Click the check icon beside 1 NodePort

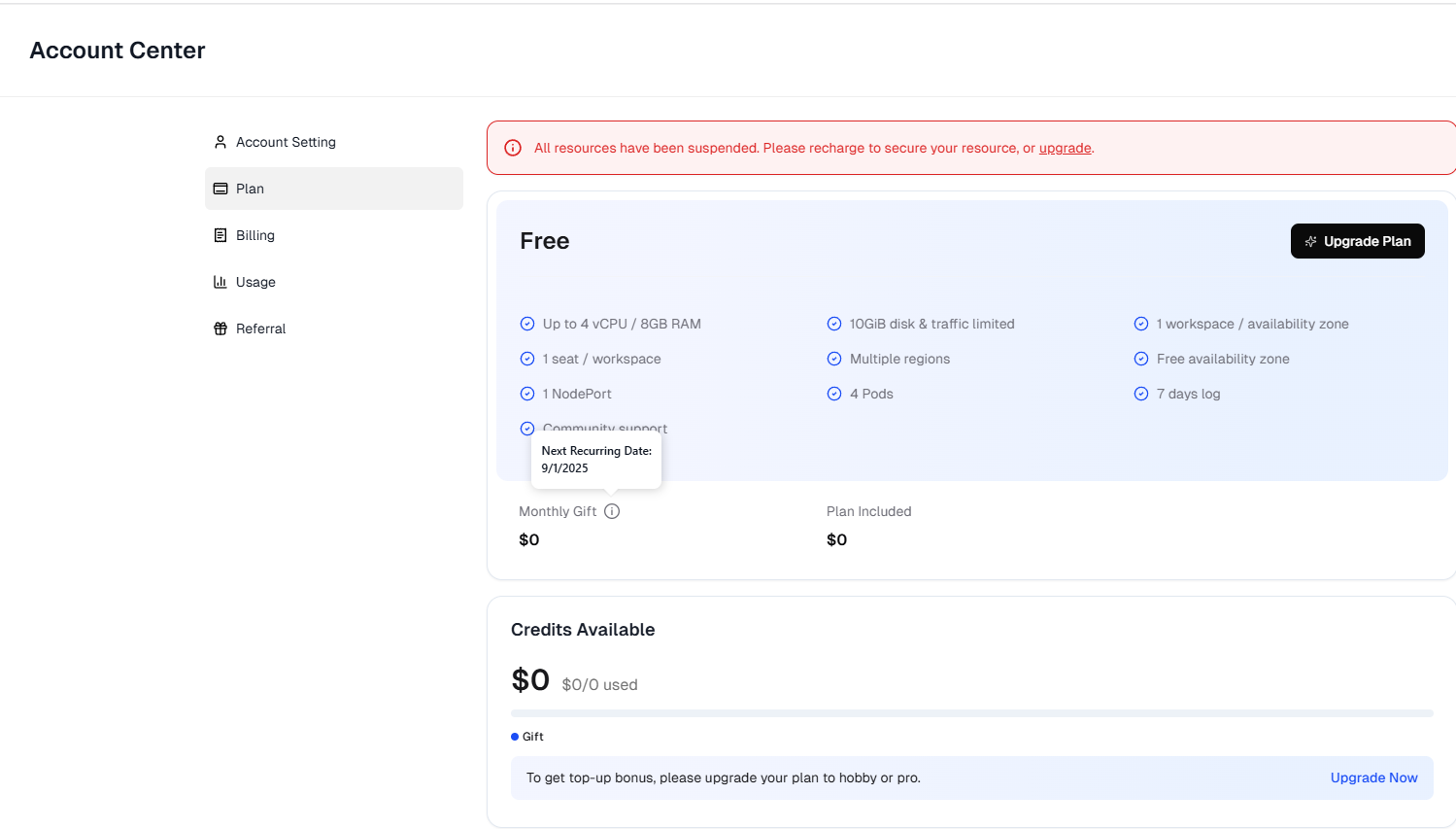(527, 394)
